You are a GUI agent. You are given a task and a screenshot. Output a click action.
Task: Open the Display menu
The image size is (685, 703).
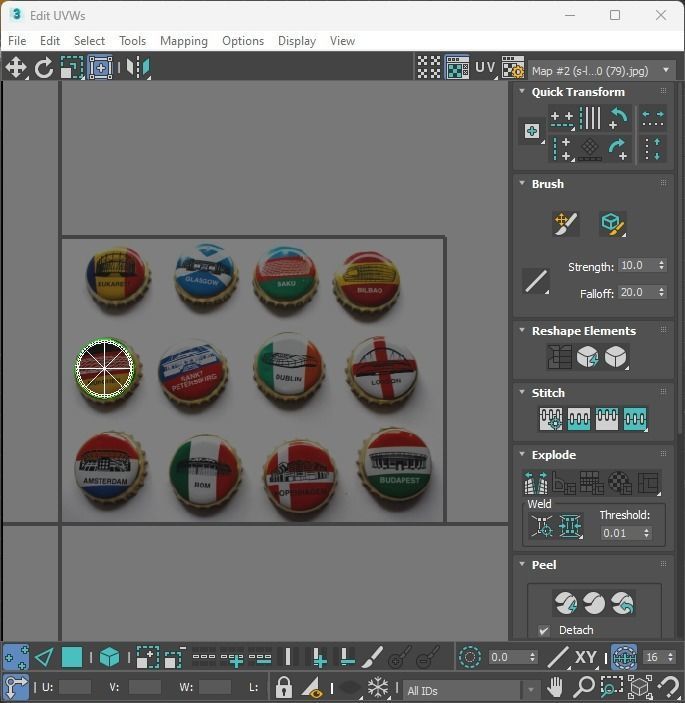pyautogui.click(x=297, y=41)
